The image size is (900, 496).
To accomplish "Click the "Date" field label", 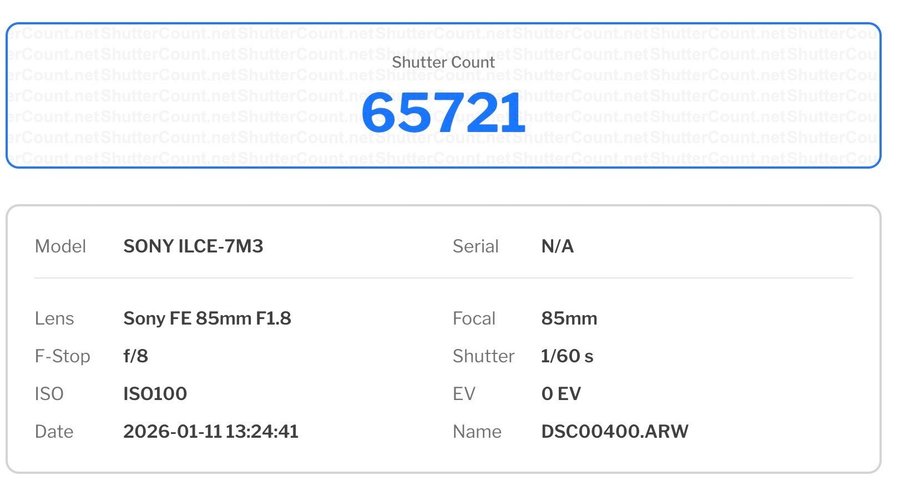I will 54,432.
